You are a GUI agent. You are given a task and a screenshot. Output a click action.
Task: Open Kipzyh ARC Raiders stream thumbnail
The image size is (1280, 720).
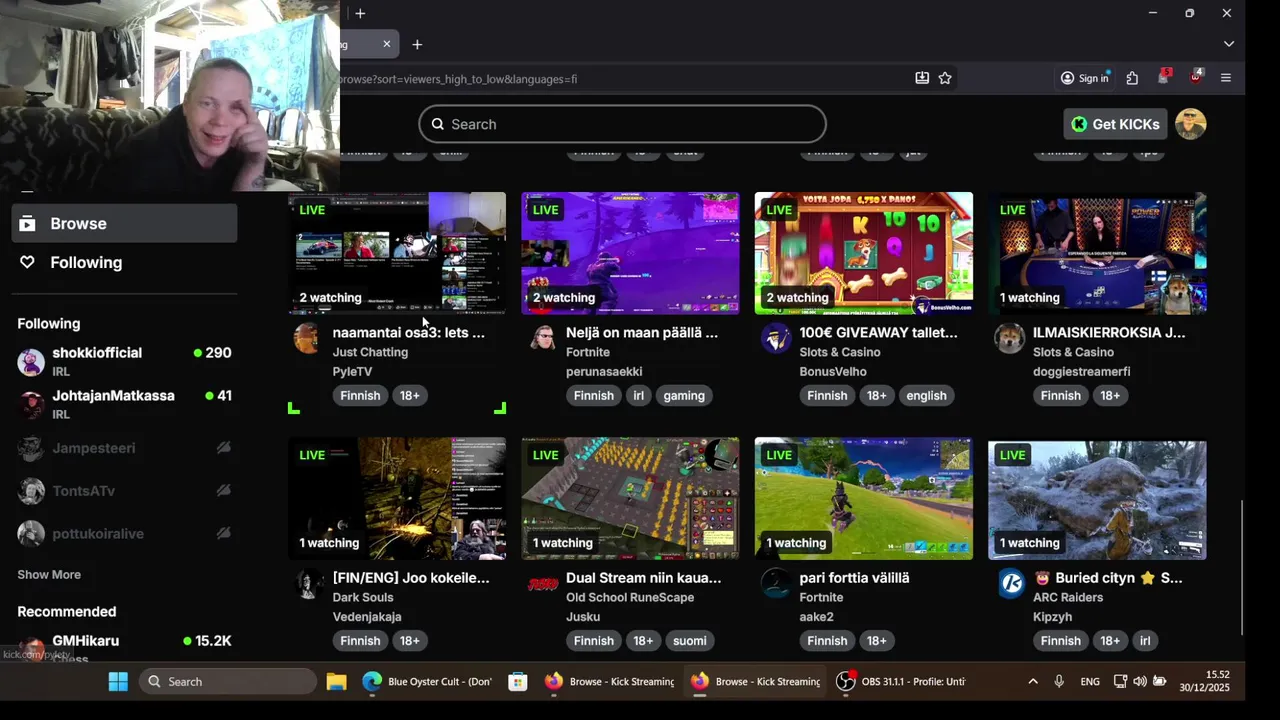pyautogui.click(x=1097, y=498)
